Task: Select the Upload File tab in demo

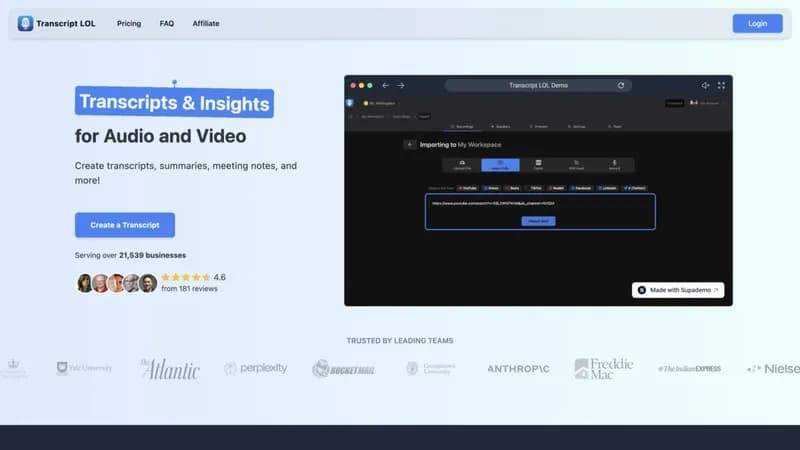Action: coord(462,165)
